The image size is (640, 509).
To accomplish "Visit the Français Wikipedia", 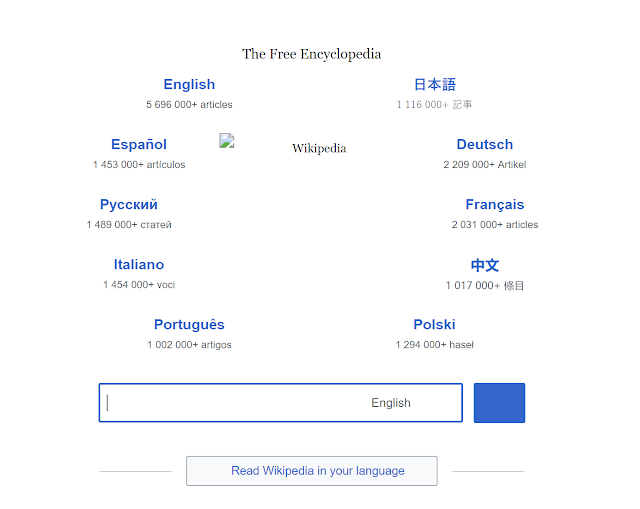I will [495, 204].
